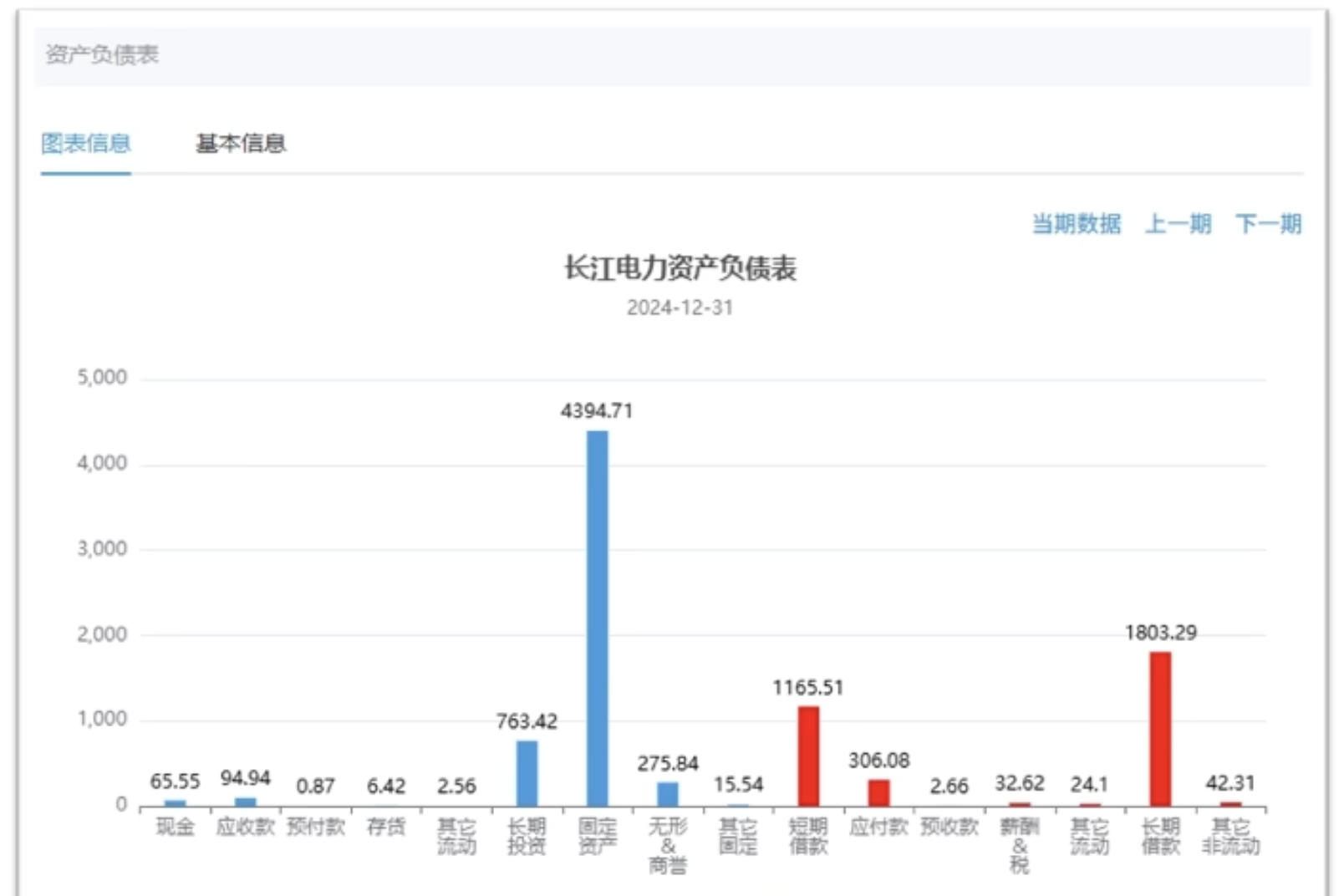Screen dimensions: 1344x896
Task: Click the 其它非流动 axis label
Action: pyautogui.click(x=1230, y=837)
